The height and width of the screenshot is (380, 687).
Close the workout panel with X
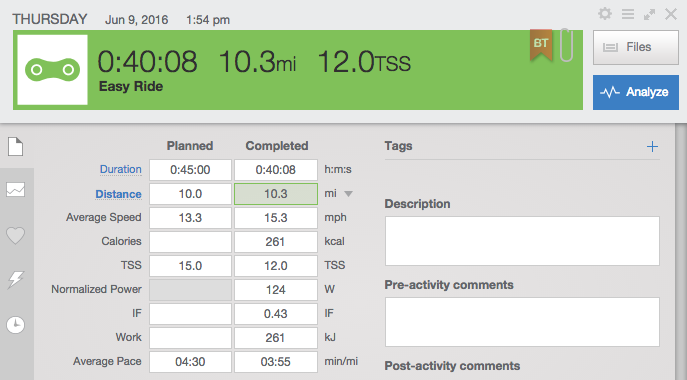[671, 14]
